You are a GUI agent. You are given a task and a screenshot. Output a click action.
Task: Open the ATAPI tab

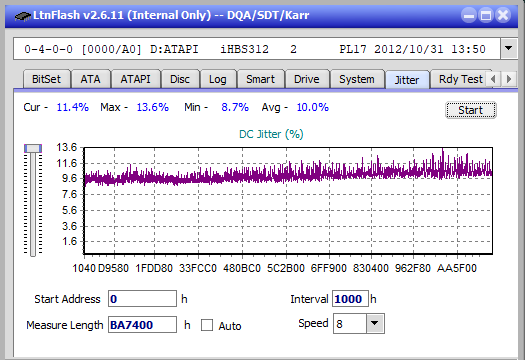135,79
